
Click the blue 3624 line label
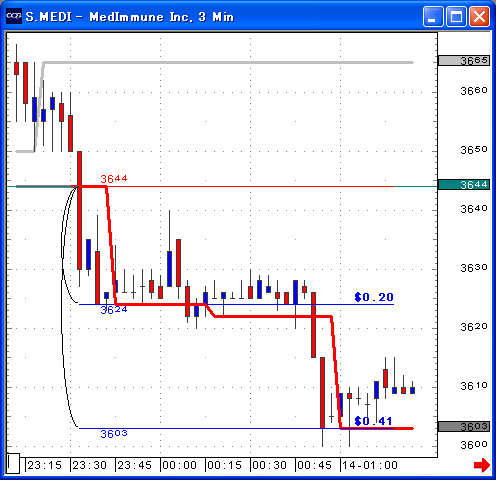coord(114,310)
